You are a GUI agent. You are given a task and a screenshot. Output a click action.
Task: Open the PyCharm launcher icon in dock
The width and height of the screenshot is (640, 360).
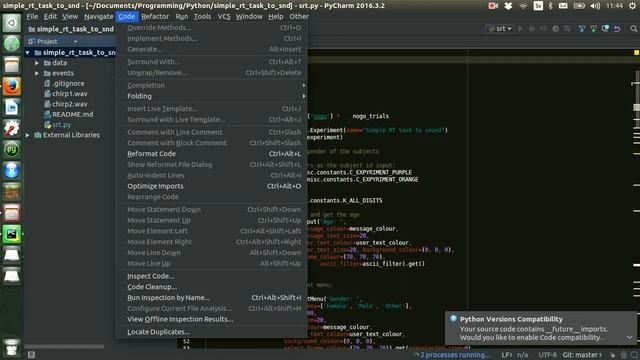[x=11, y=234]
